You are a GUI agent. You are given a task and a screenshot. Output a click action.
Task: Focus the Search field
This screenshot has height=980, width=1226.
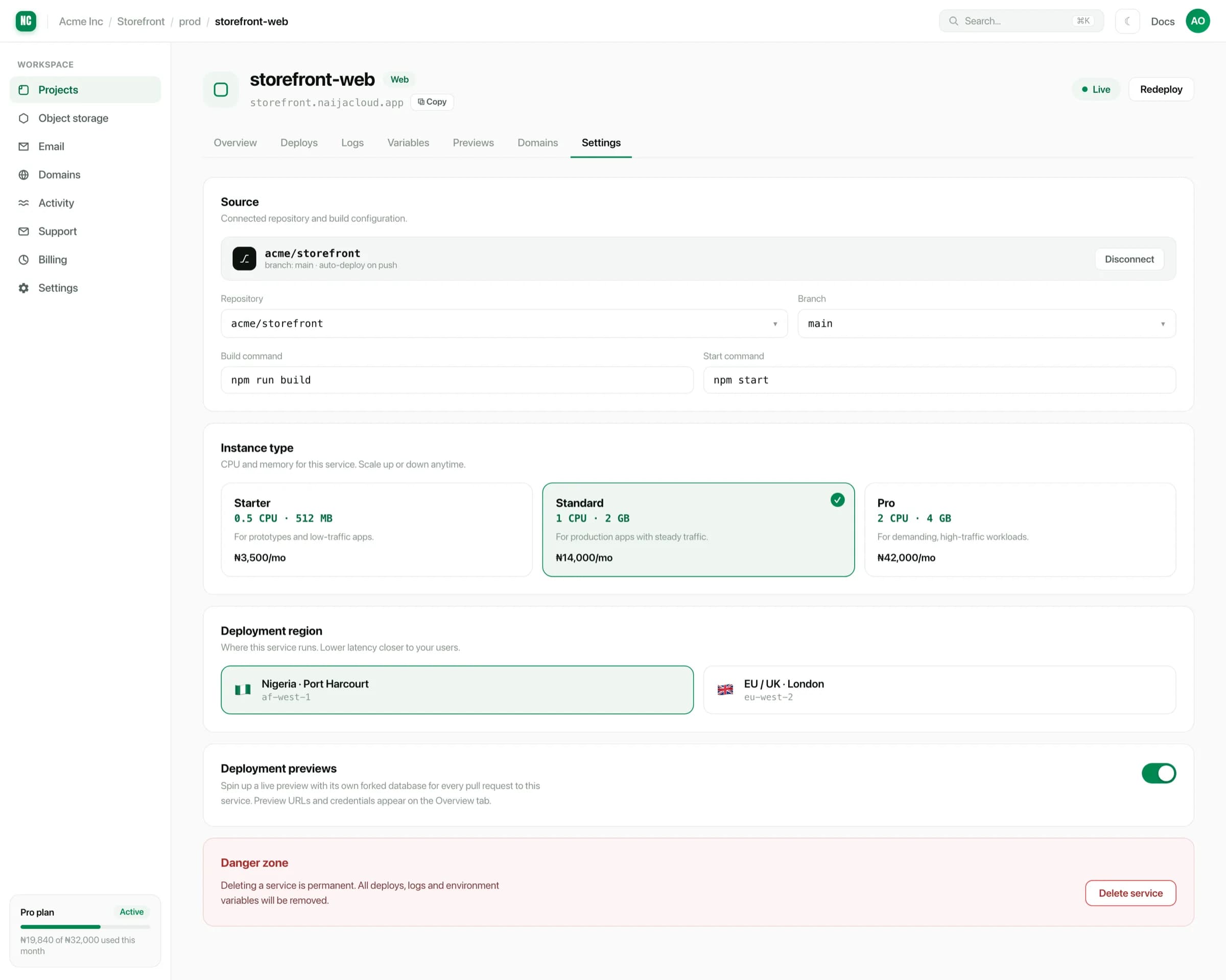tap(1021, 21)
